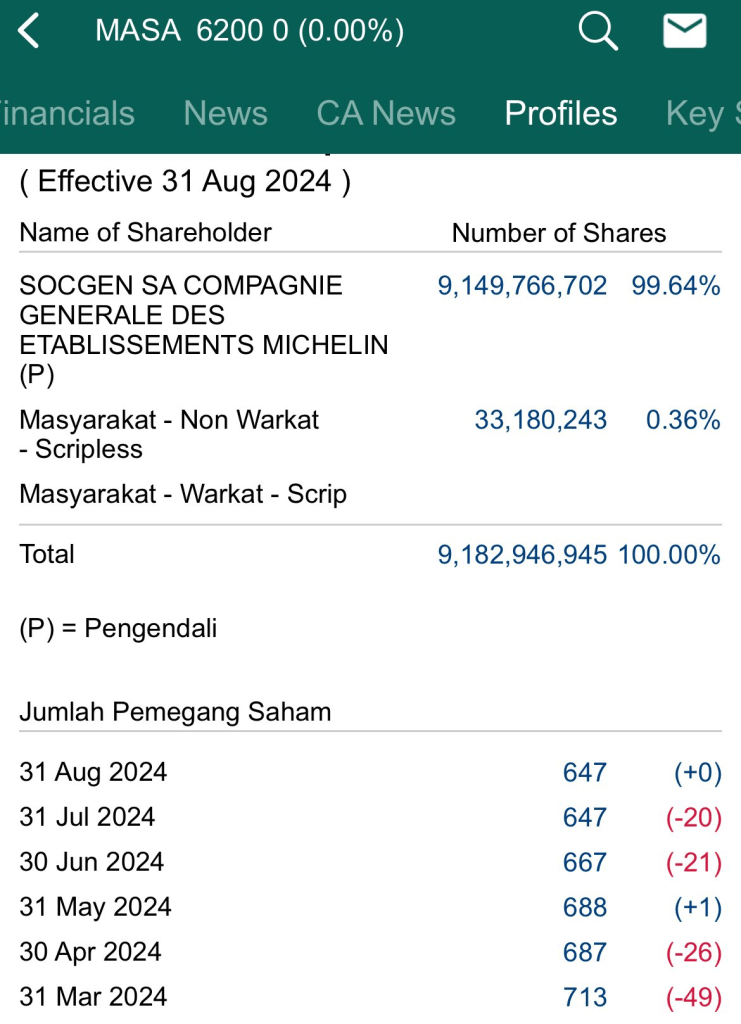This screenshot has width=741, height=1024.
Task: Open the search magnifier icon
Action: pyautogui.click(x=597, y=32)
